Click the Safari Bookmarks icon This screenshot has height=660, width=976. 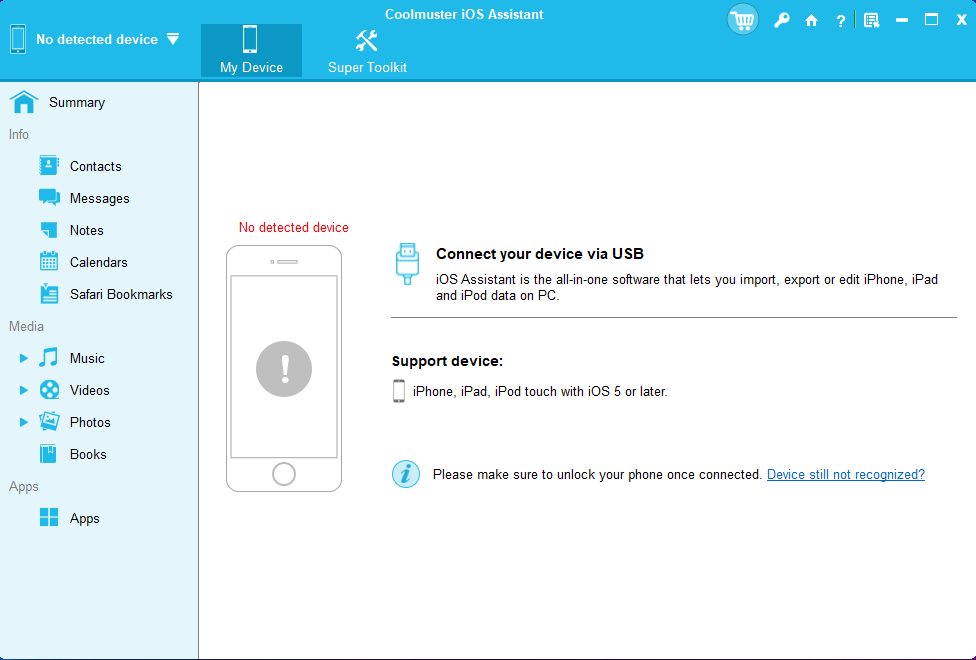tap(49, 293)
